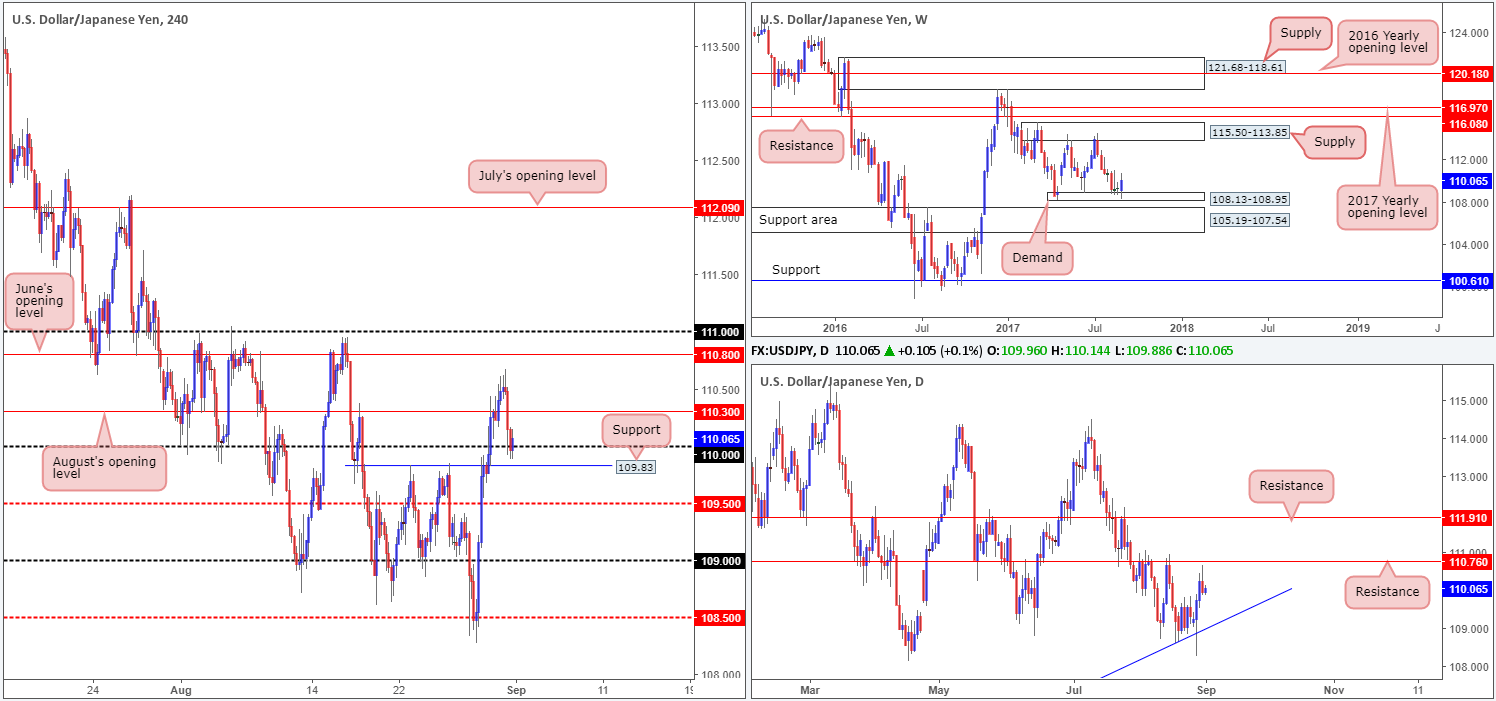Click the 2018 label on weekly time axis

pyautogui.click(x=1182, y=328)
